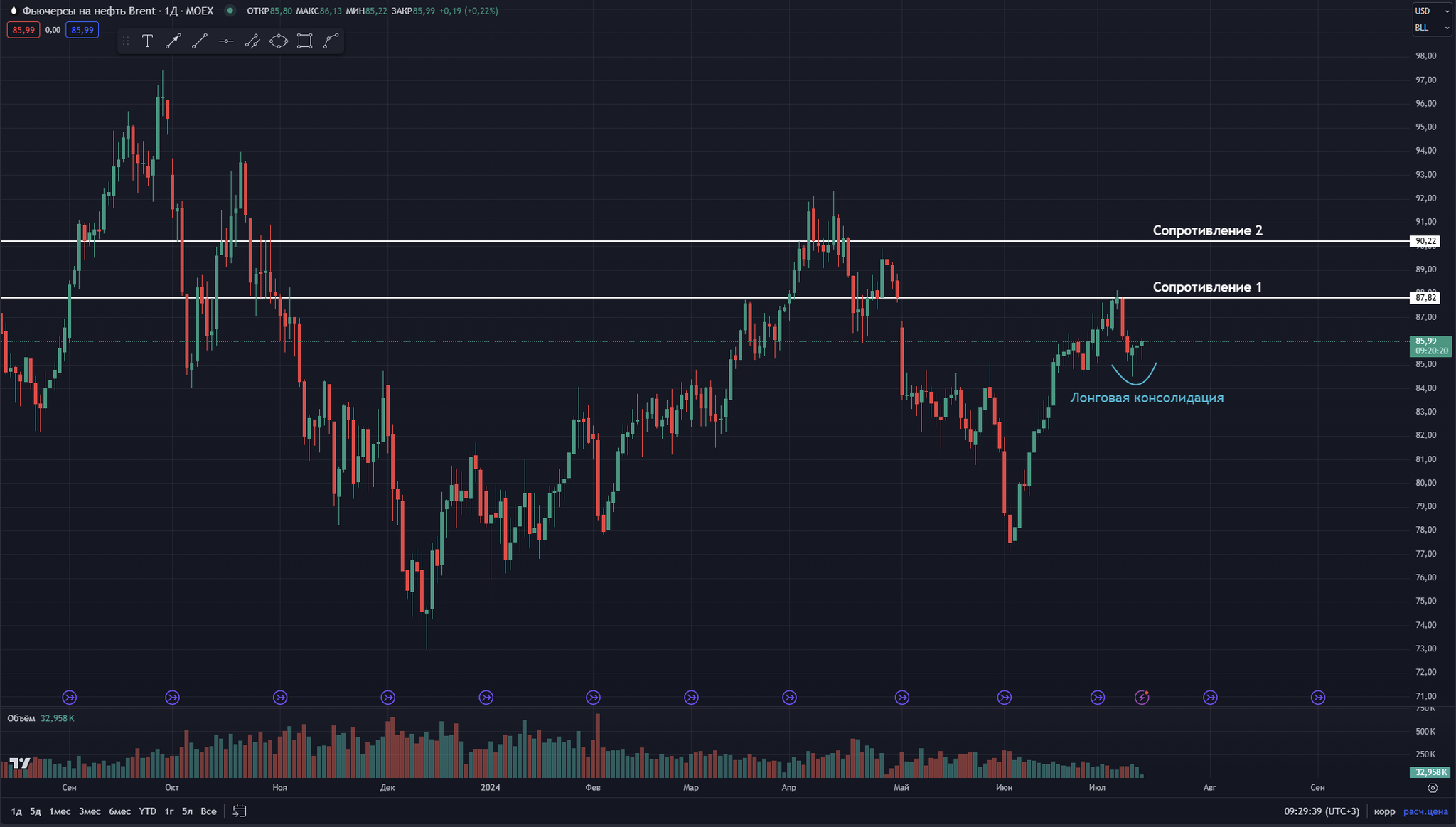This screenshot has width=1456, height=827.
Task: Click contract switch marker above Окт
Action: [172, 698]
